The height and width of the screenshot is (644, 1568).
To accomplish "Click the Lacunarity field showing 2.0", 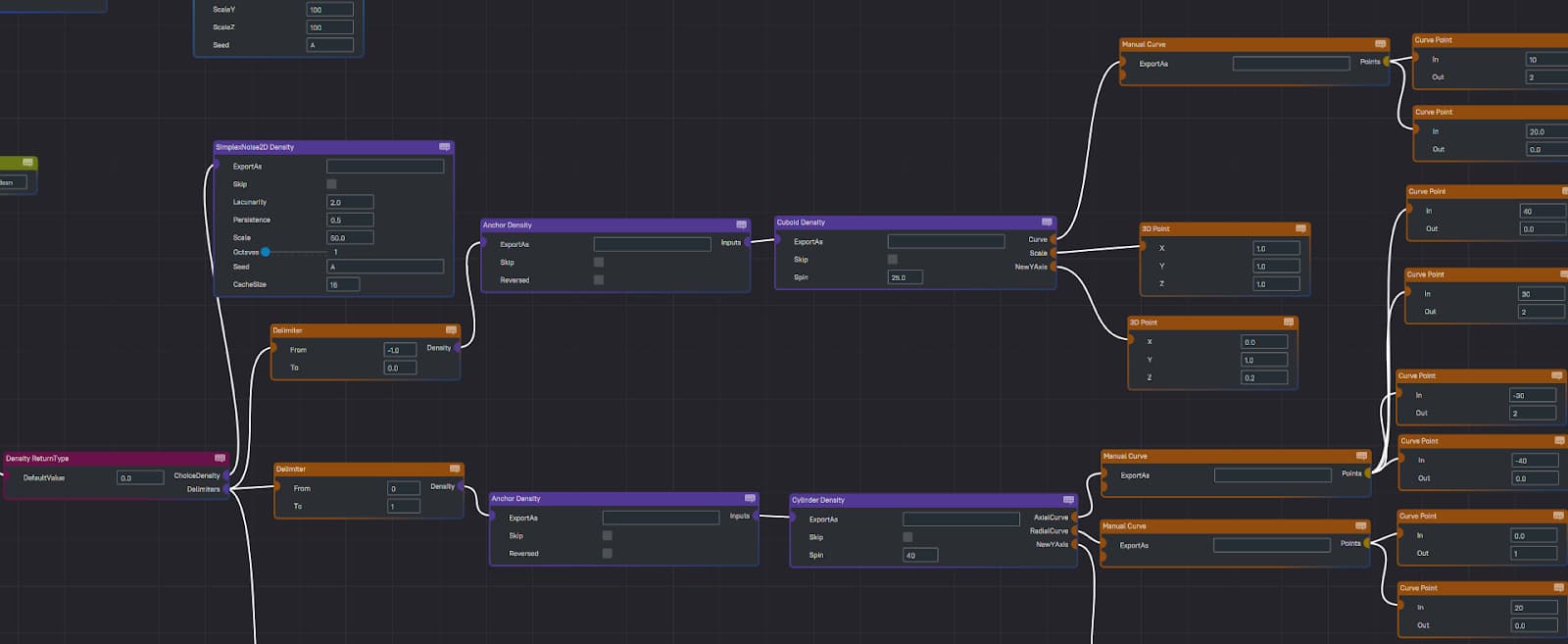I will (x=349, y=202).
